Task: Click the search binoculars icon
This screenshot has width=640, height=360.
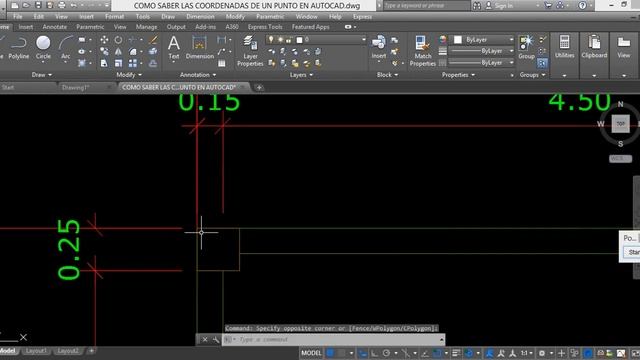Action: pyautogui.click(x=477, y=6)
